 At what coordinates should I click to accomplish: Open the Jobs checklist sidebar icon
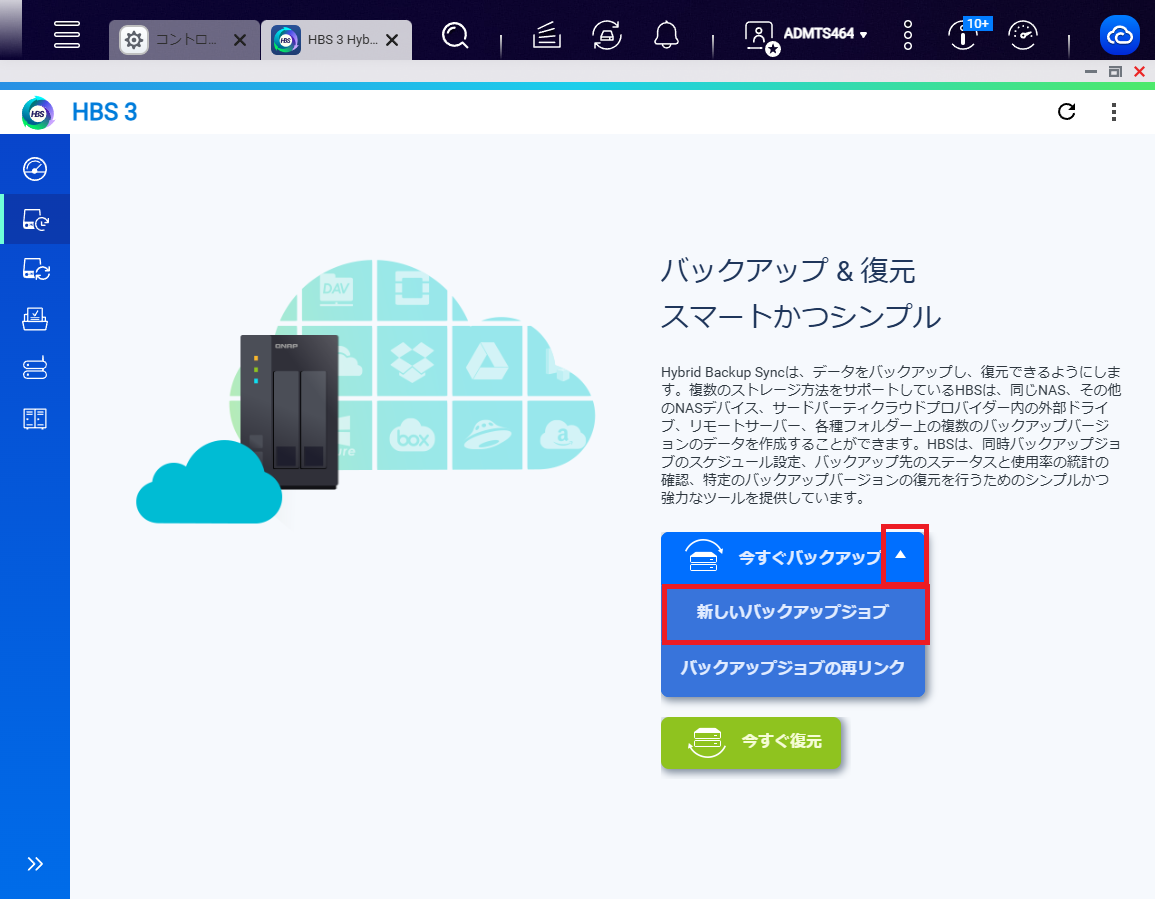[35, 319]
